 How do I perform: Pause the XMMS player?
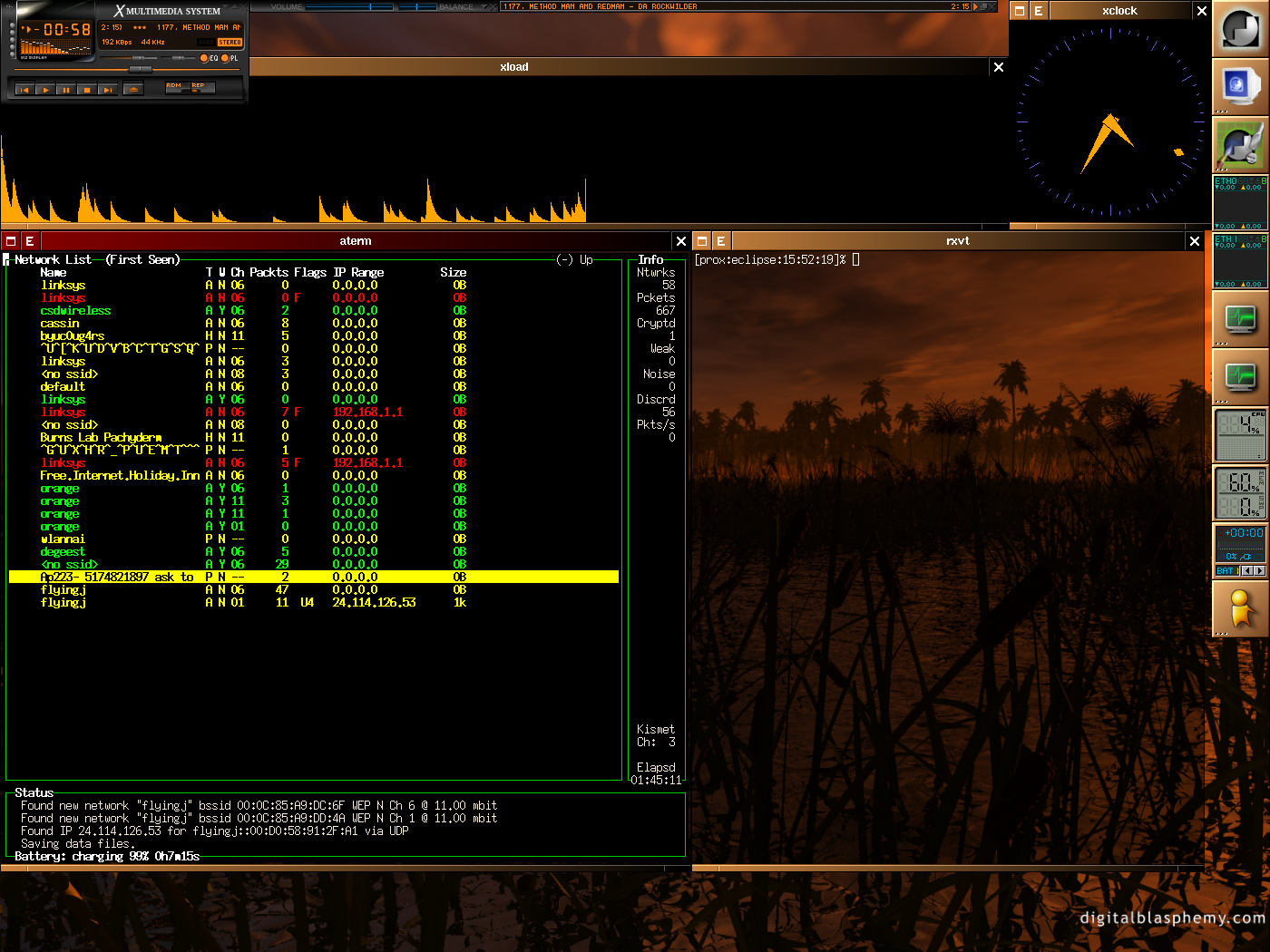coord(66,90)
